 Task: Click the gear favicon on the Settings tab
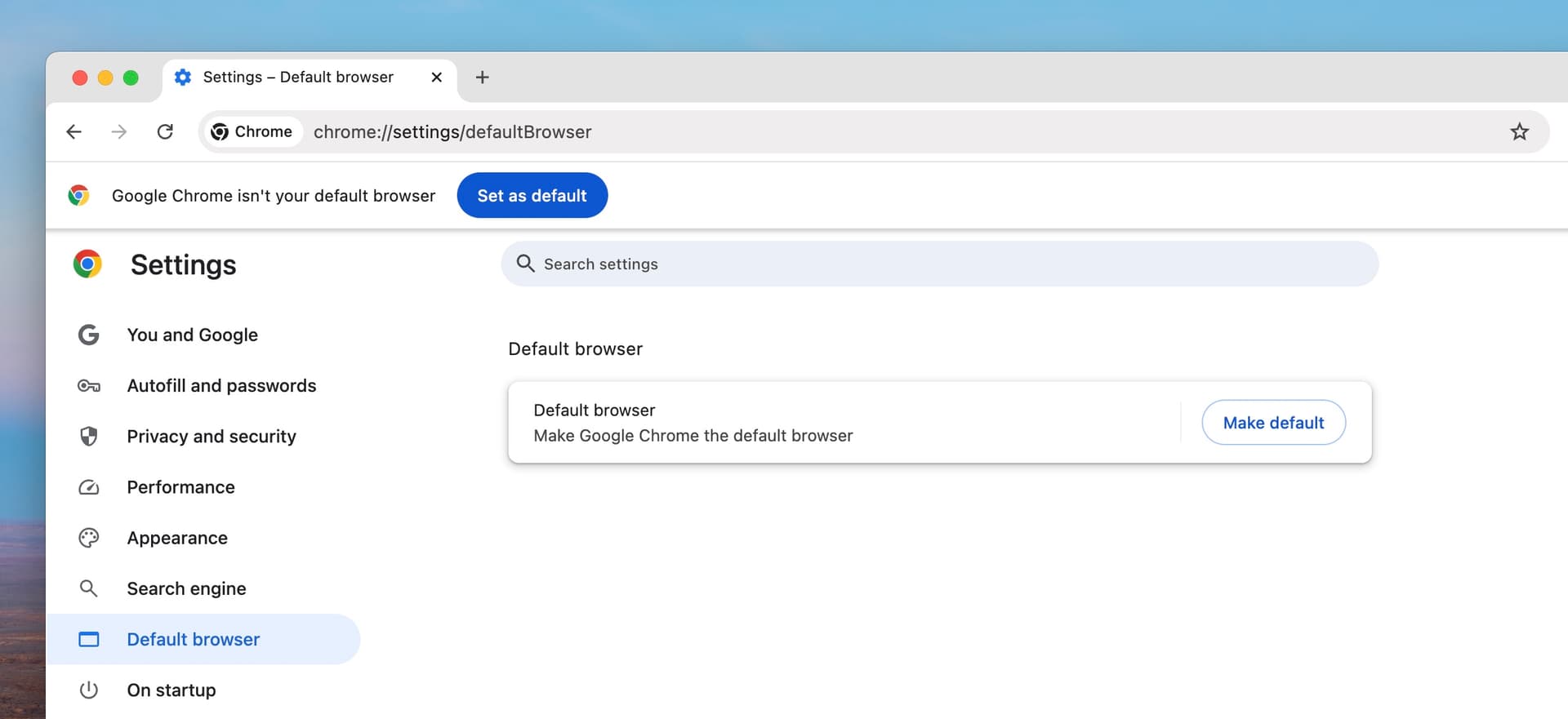point(183,77)
